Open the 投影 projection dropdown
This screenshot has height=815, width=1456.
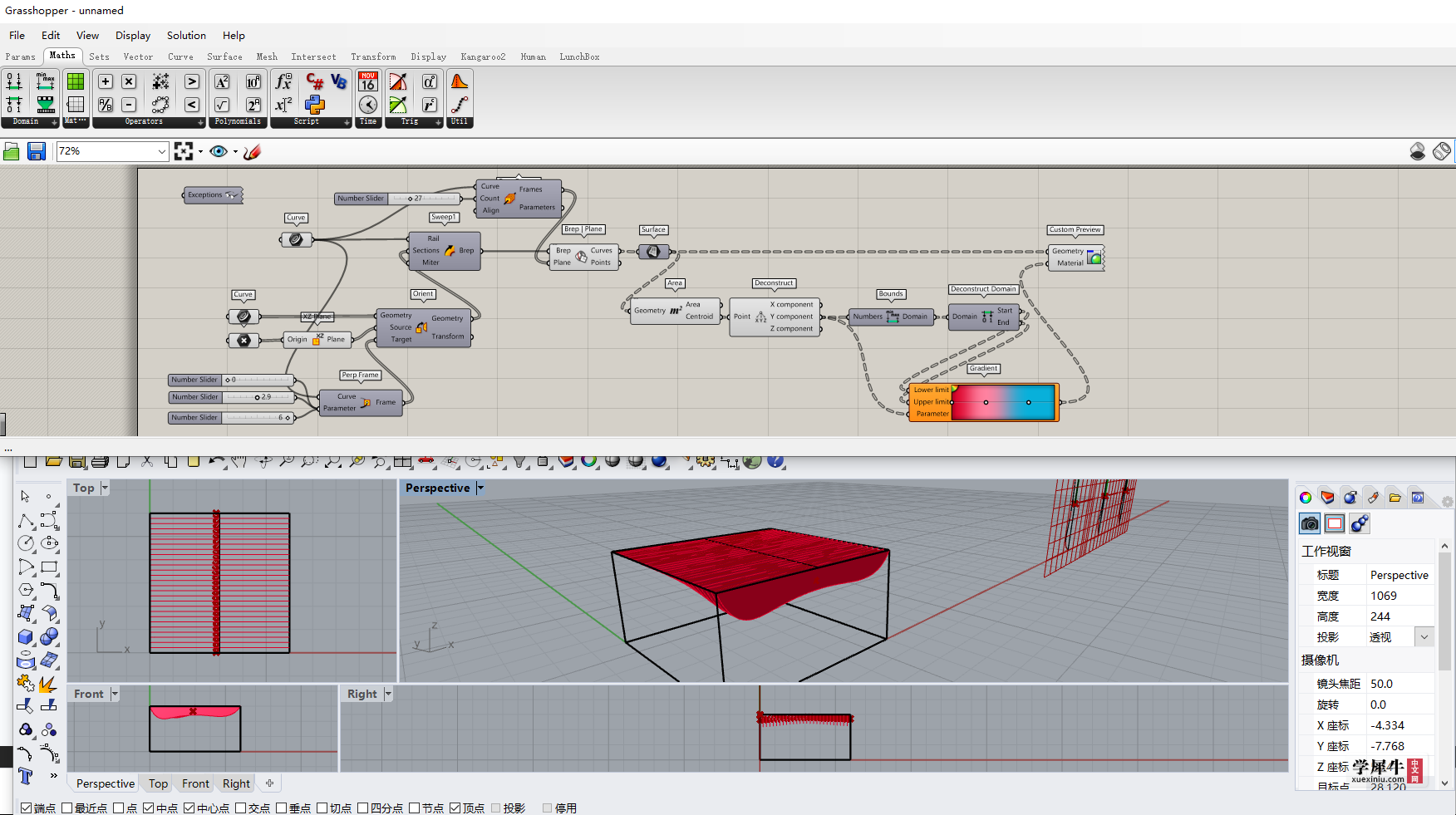(x=1424, y=637)
